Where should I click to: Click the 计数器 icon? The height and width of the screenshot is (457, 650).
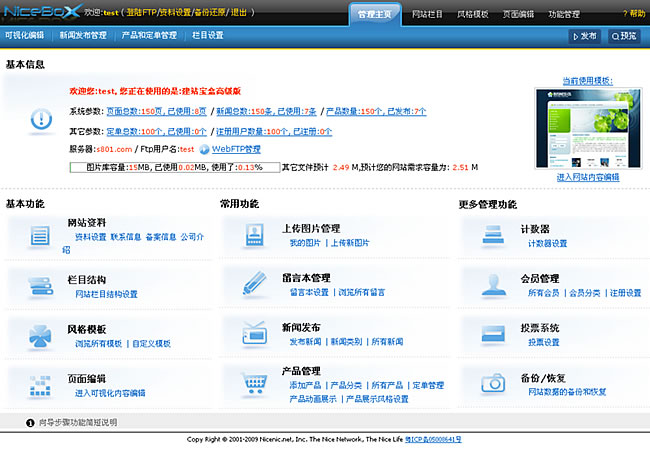pyautogui.click(x=492, y=235)
